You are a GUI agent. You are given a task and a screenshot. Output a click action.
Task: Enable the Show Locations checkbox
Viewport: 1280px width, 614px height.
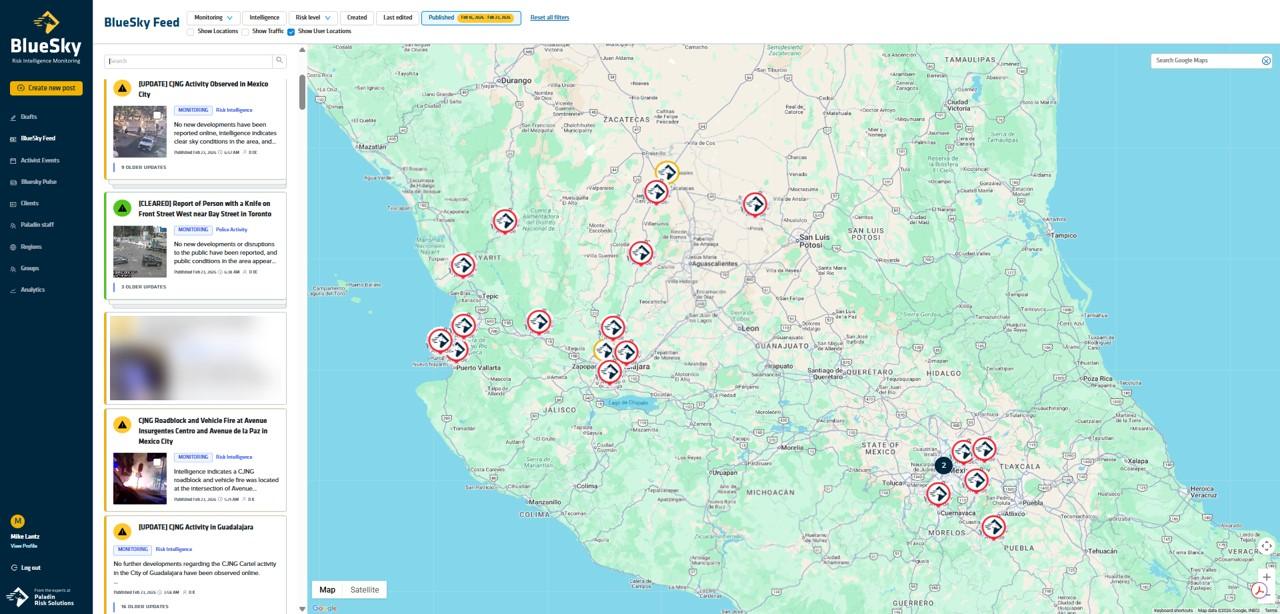pyautogui.click(x=191, y=32)
